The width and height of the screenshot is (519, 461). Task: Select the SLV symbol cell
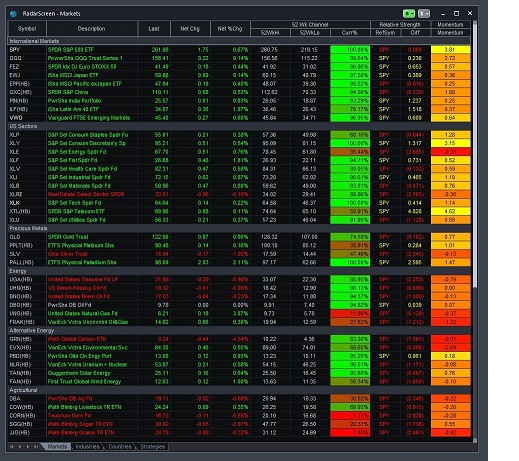coord(27,254)
